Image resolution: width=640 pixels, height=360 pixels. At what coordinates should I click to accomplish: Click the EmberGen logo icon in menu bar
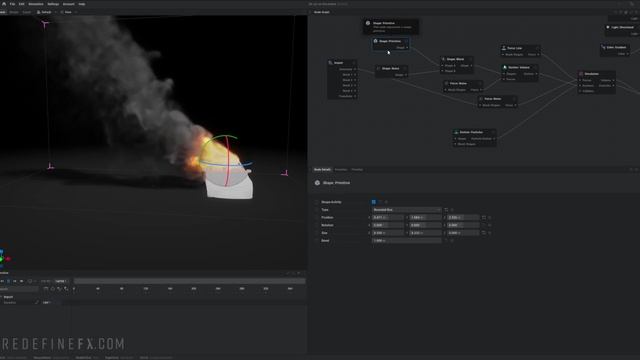pyautogui.click(x=4, y=4)
